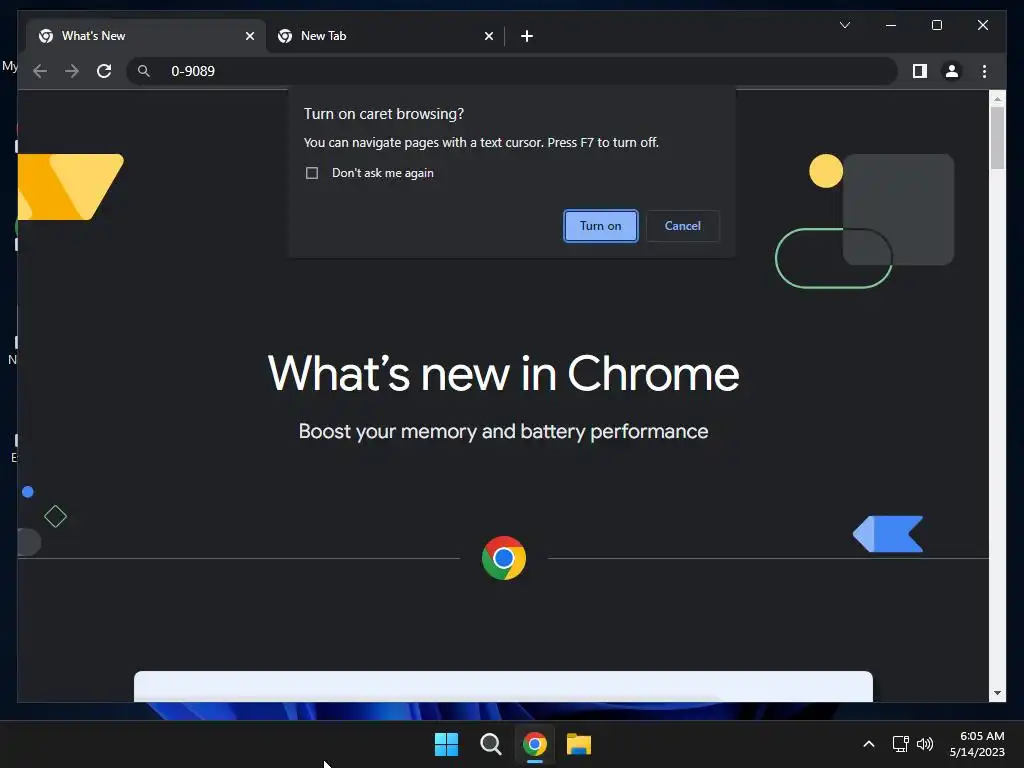
Task: Click the Chrome taskbar icon
Action: tap(535, 744)
